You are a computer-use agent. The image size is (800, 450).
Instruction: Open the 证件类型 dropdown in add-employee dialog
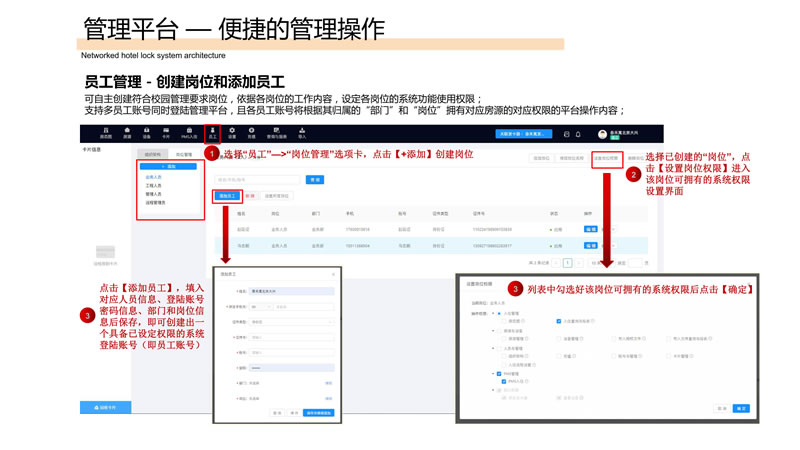291,322
